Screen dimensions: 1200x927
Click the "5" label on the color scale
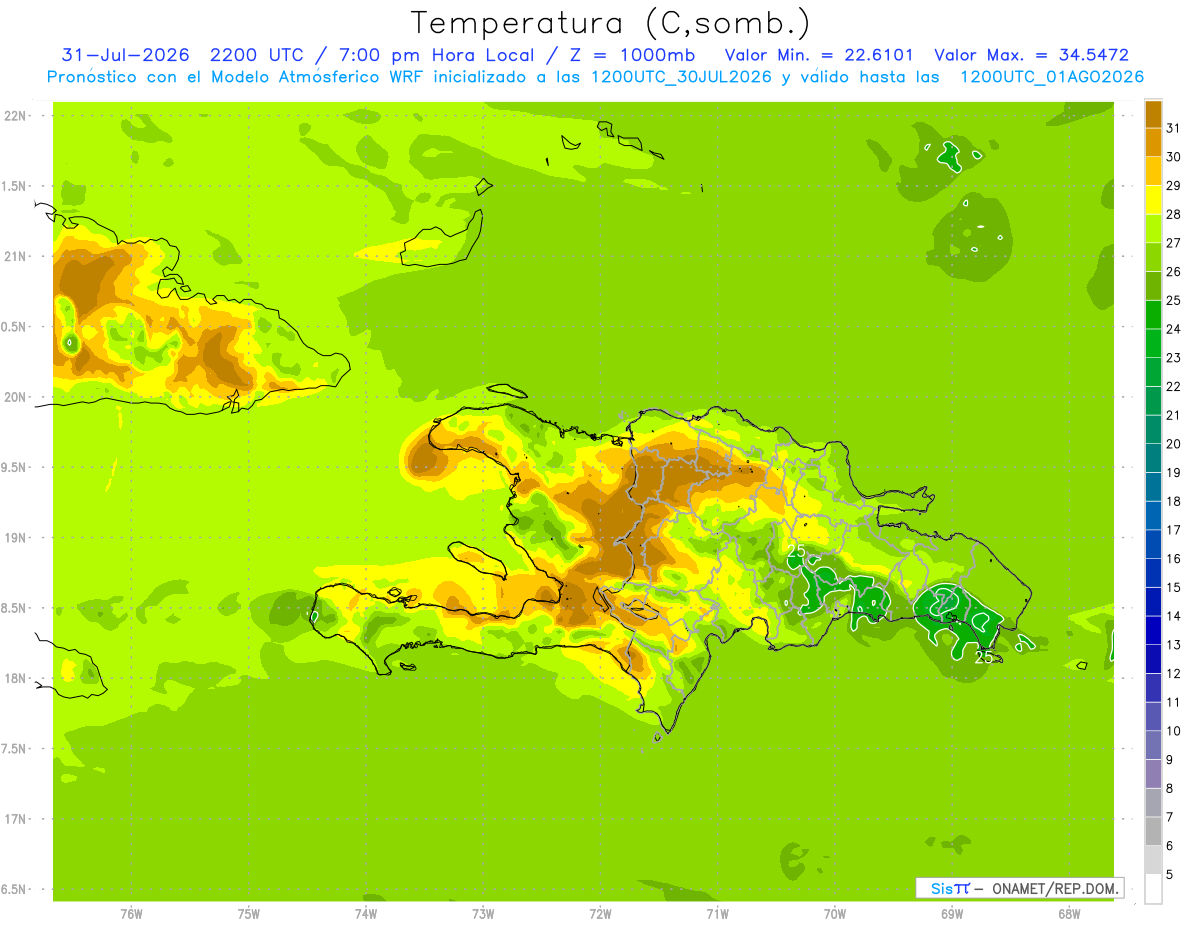click(x=1170, y=876)
